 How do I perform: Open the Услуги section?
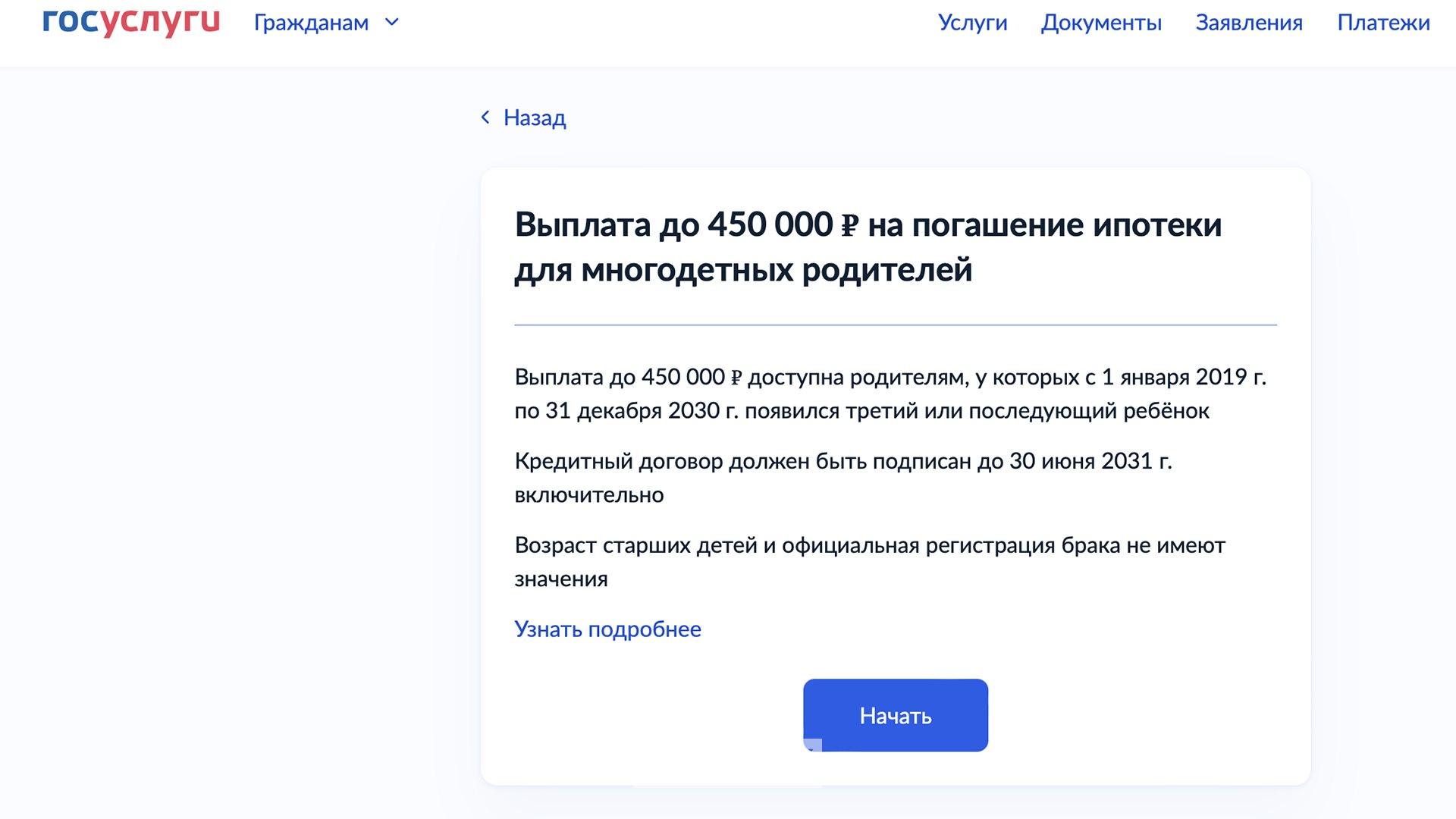(x=973, y=23)
